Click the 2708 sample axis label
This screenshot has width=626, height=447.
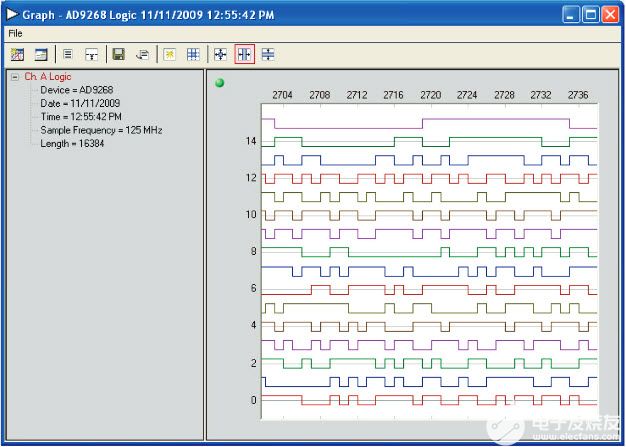pos(319,95)
